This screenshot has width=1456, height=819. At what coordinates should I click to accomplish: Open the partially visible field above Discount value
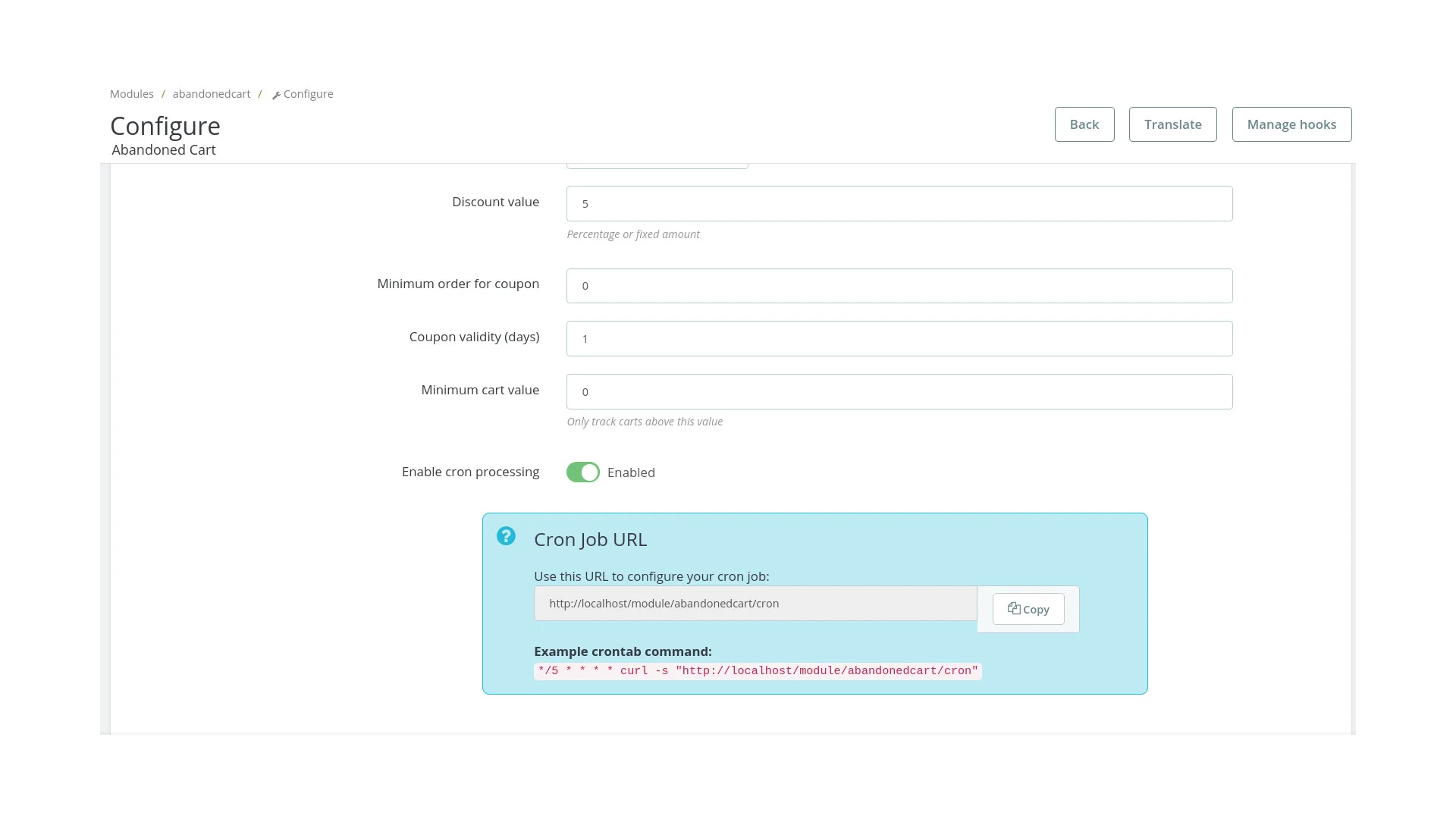[657, 165]
